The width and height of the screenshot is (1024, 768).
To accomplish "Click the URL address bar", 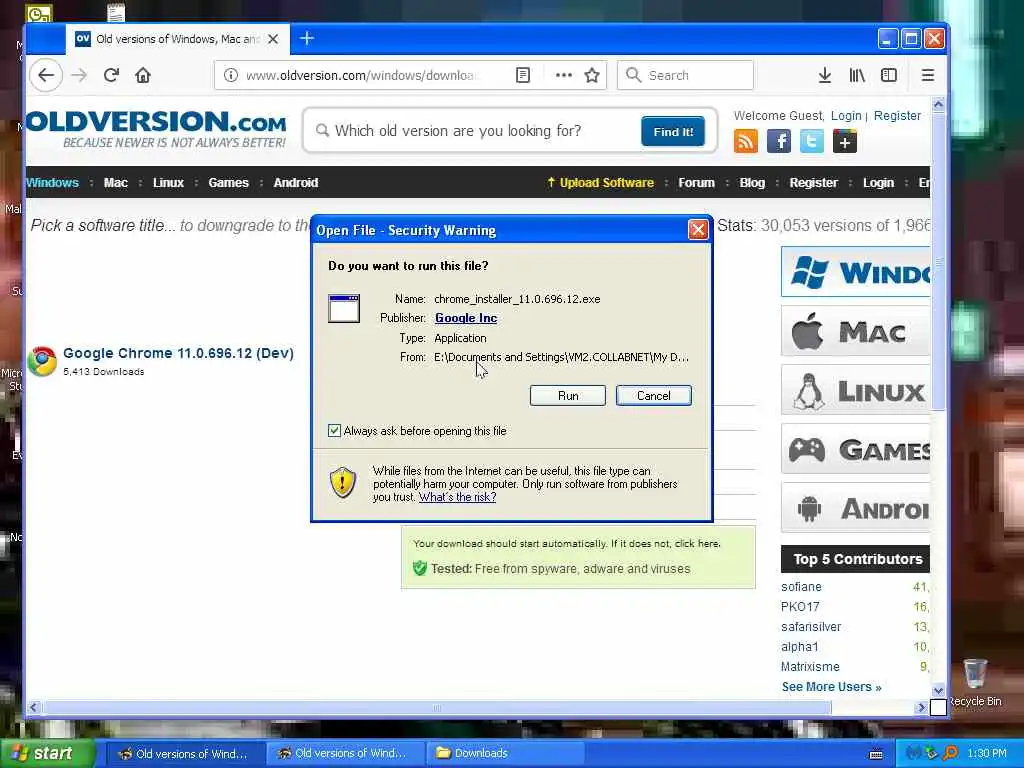I will pyautogui.click(x=359, y=75).
